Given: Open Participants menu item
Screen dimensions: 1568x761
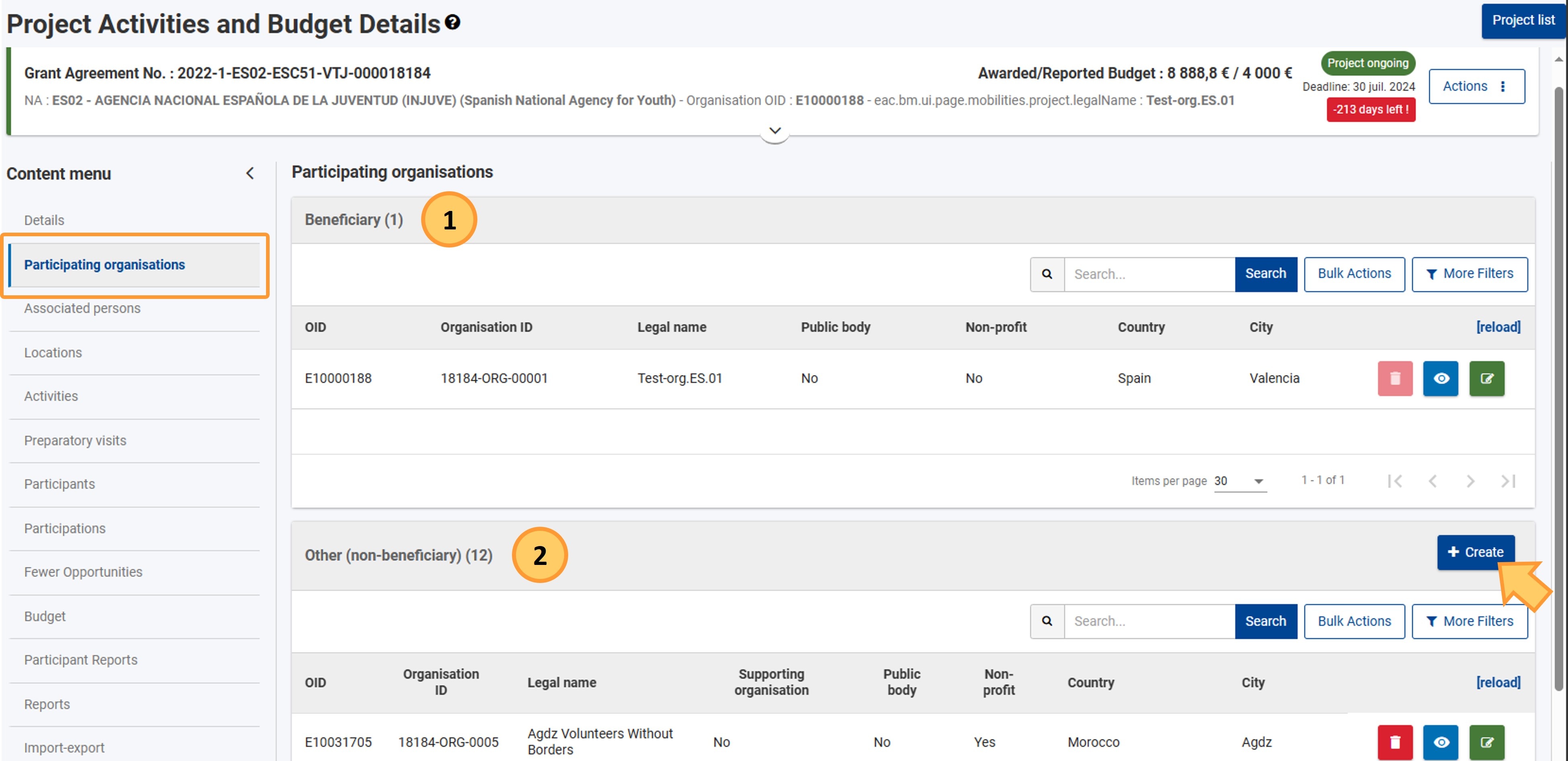Looking at the screenshot, I should 59,484.
